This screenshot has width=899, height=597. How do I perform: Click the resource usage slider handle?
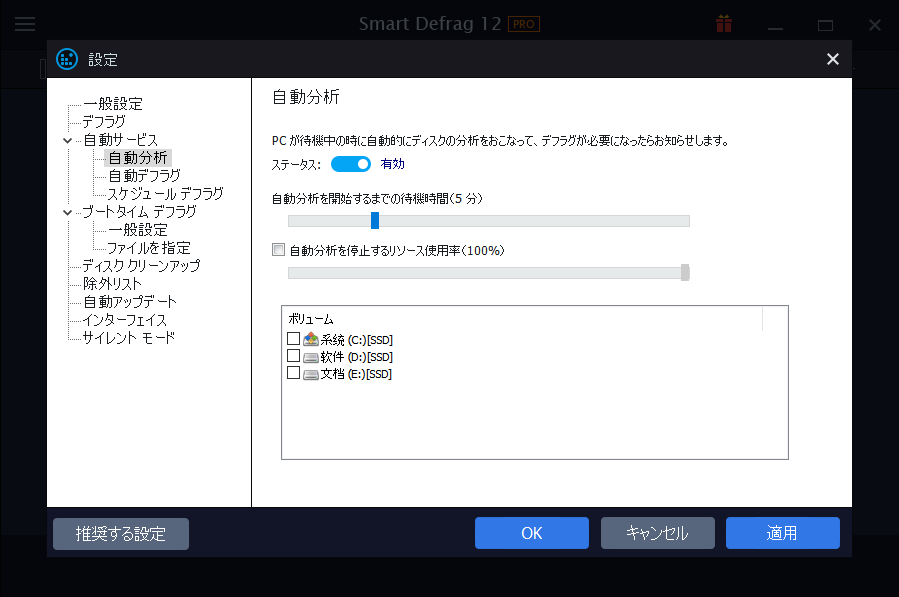685,272
